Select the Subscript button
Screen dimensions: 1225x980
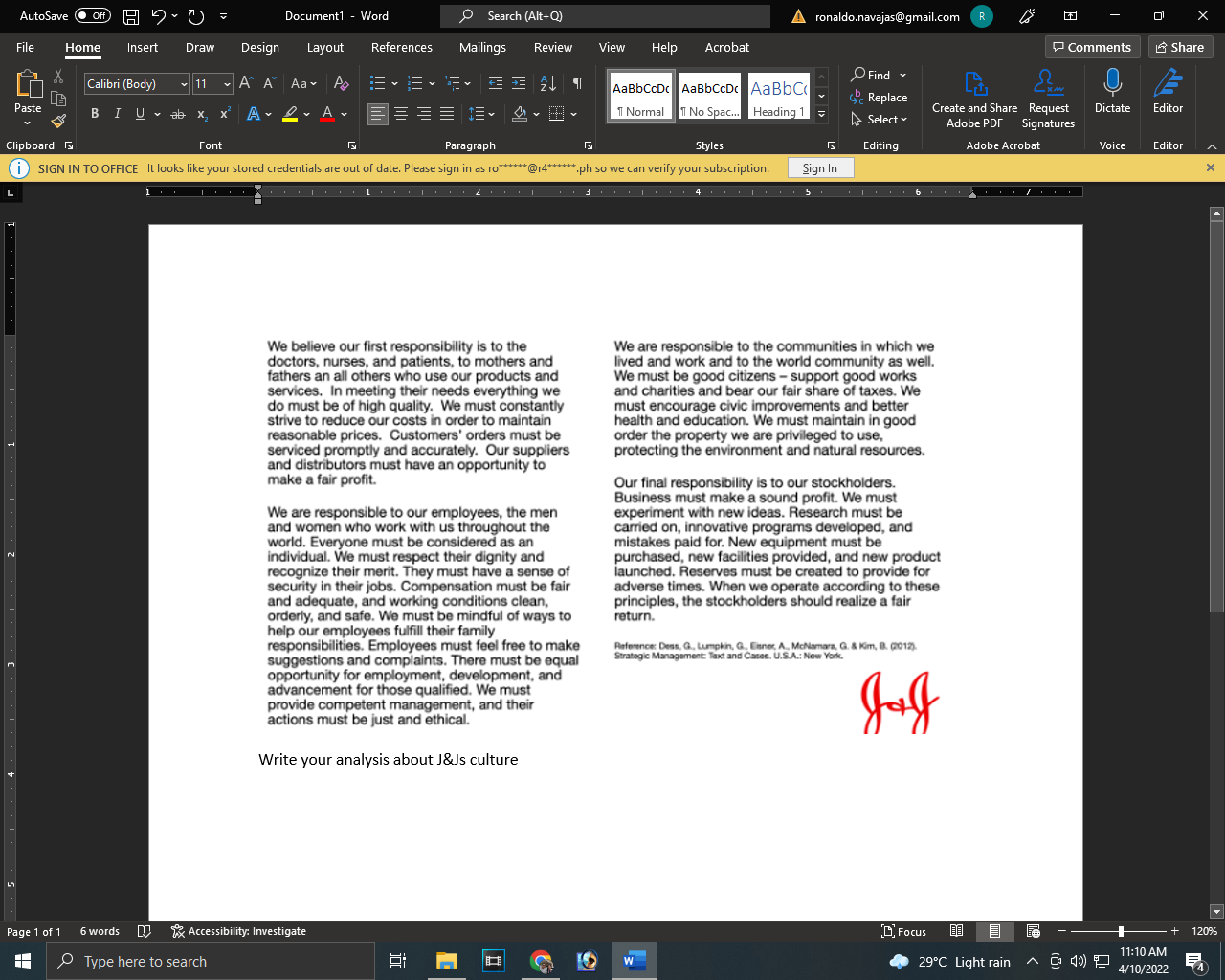point(200,114)
